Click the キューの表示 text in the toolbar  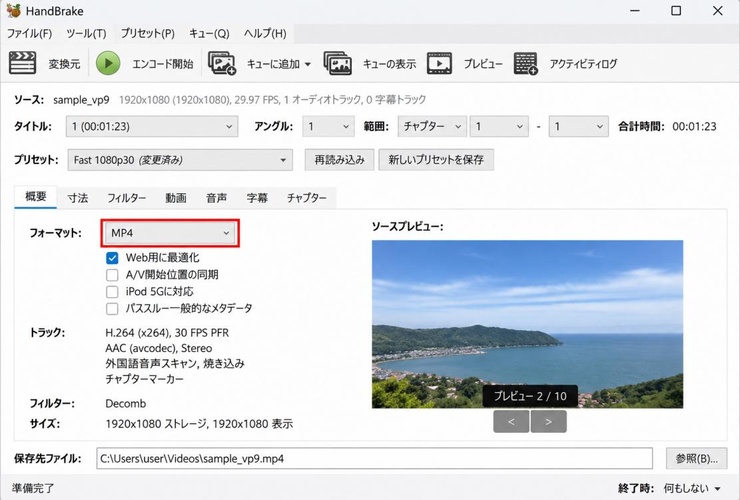coord(389,64)
